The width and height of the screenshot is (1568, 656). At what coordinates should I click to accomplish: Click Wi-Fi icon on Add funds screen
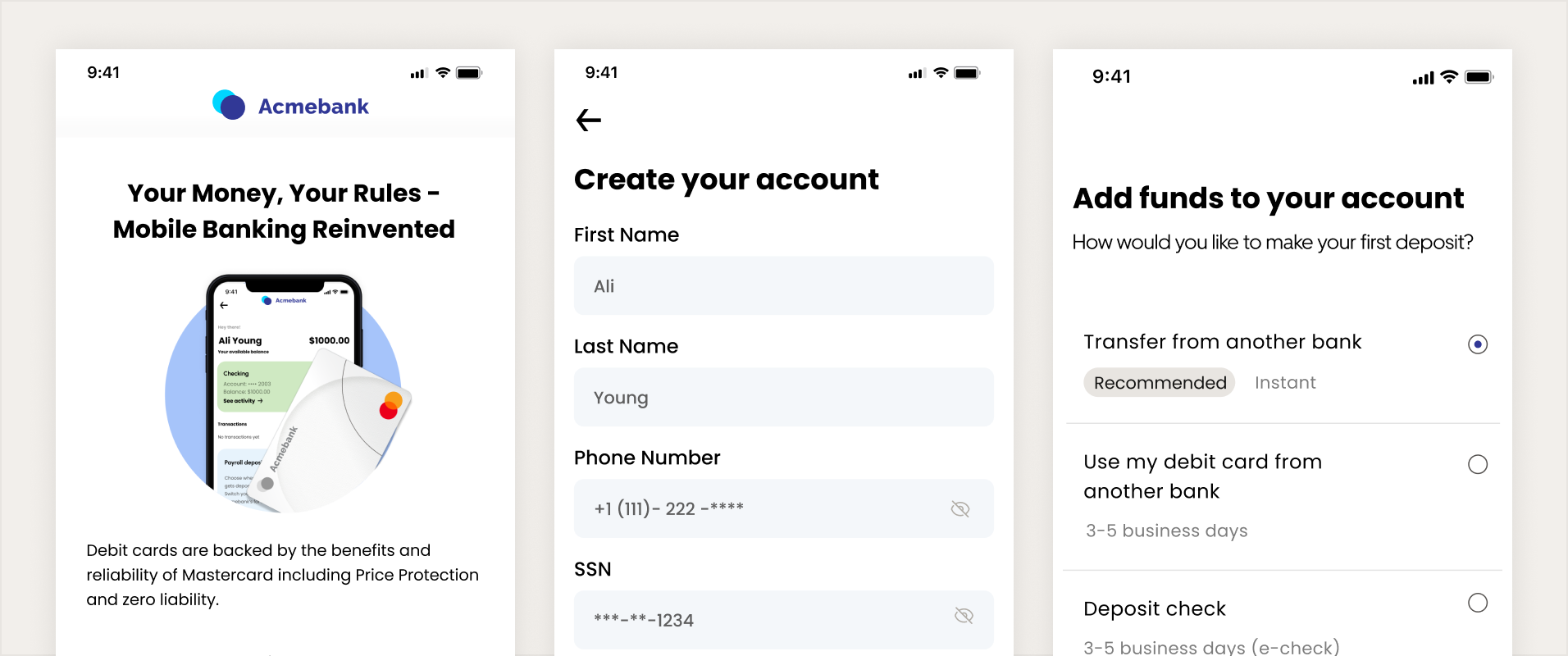[x=1449, y=77]
